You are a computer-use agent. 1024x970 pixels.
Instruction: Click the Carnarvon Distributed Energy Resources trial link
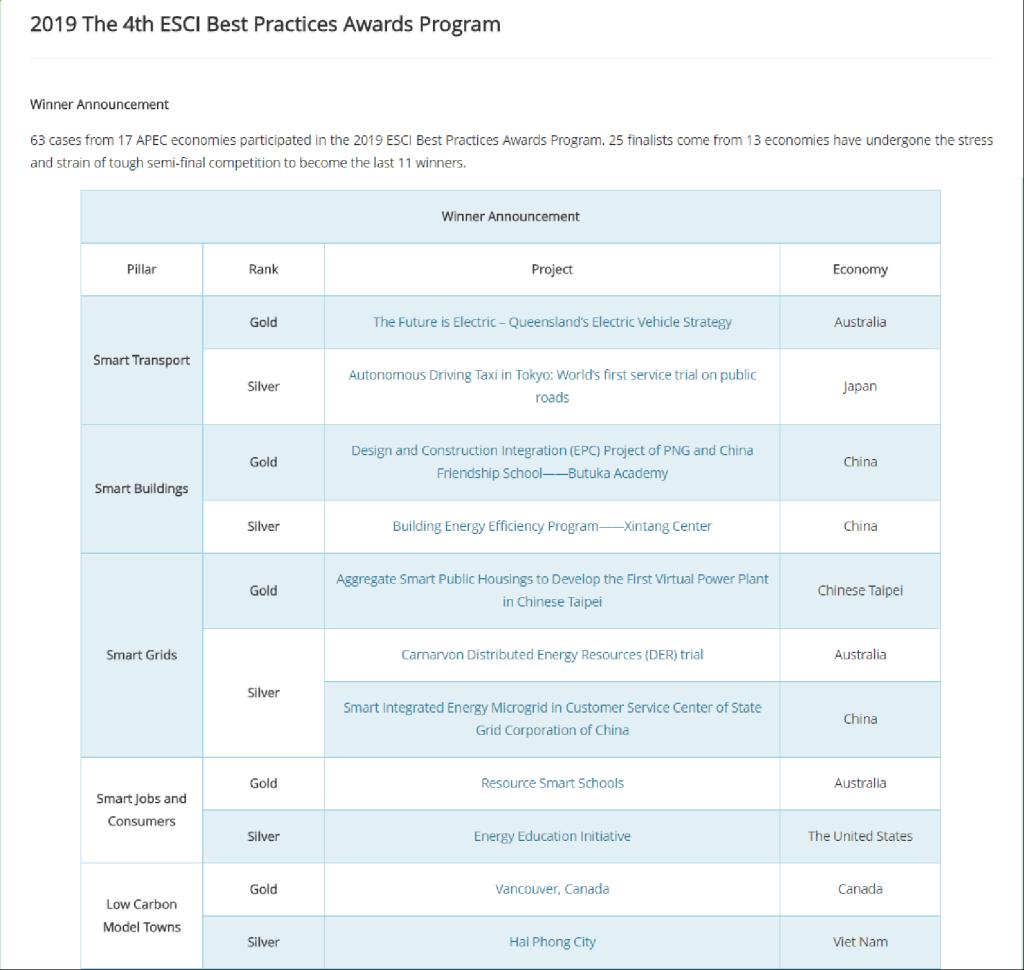(552, 655)
